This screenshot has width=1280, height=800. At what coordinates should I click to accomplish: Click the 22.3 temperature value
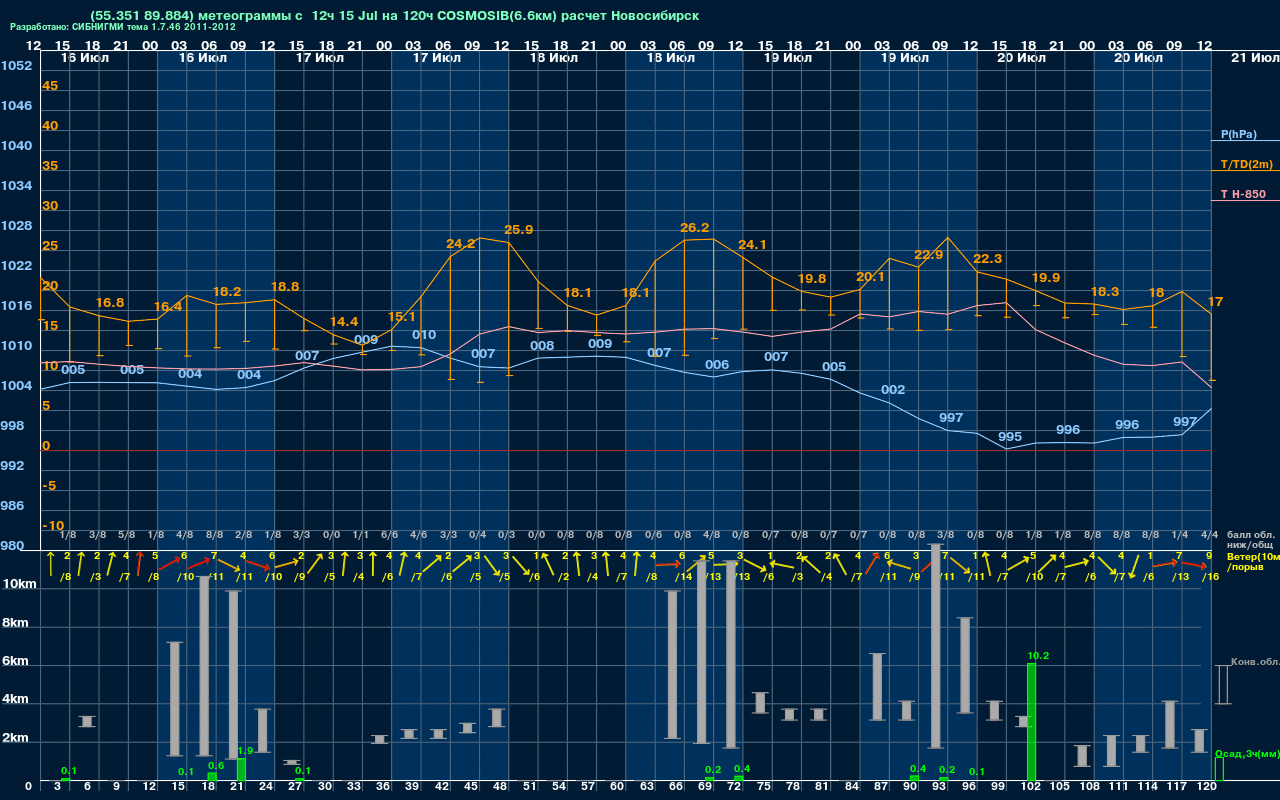[x=987, y=259]
